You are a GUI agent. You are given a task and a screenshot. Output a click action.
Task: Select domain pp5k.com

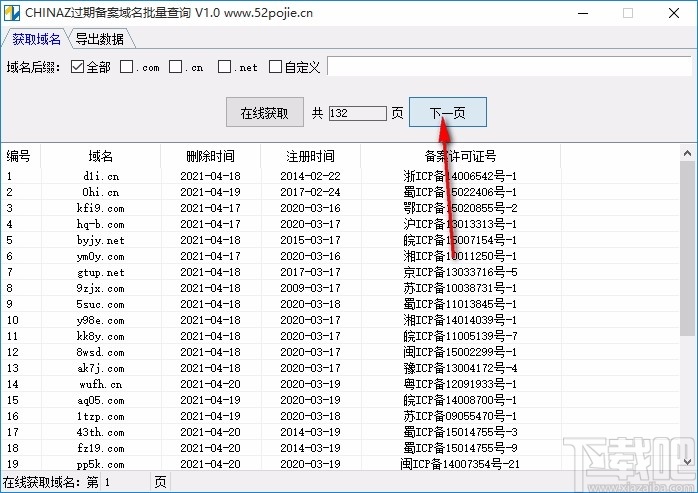tap(101, 464)
